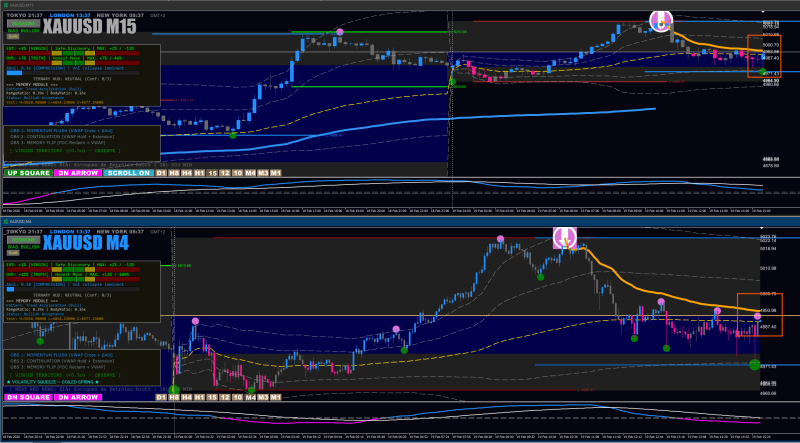Image resolution: width=800 pixels, height=443 pixels.
Task: Click green circle marker at right edge of M15 chart
Action: tap(763, 71)
